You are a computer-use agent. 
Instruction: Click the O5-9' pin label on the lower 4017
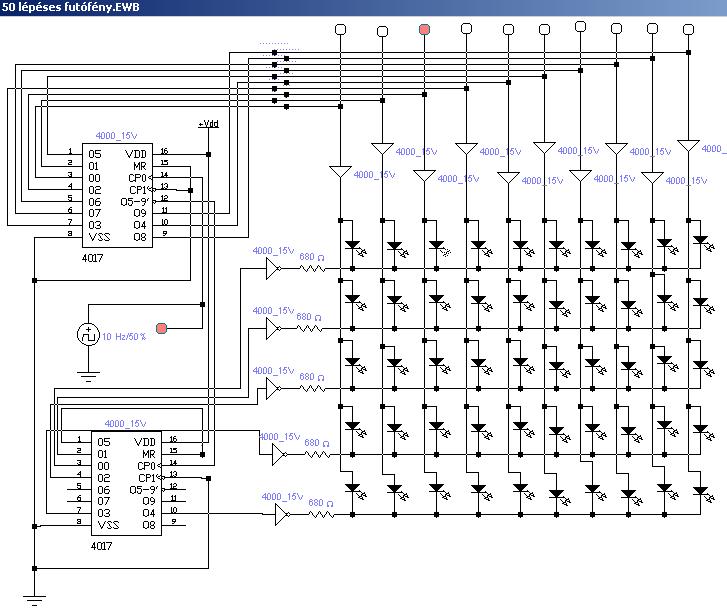[x=144, y=490]
